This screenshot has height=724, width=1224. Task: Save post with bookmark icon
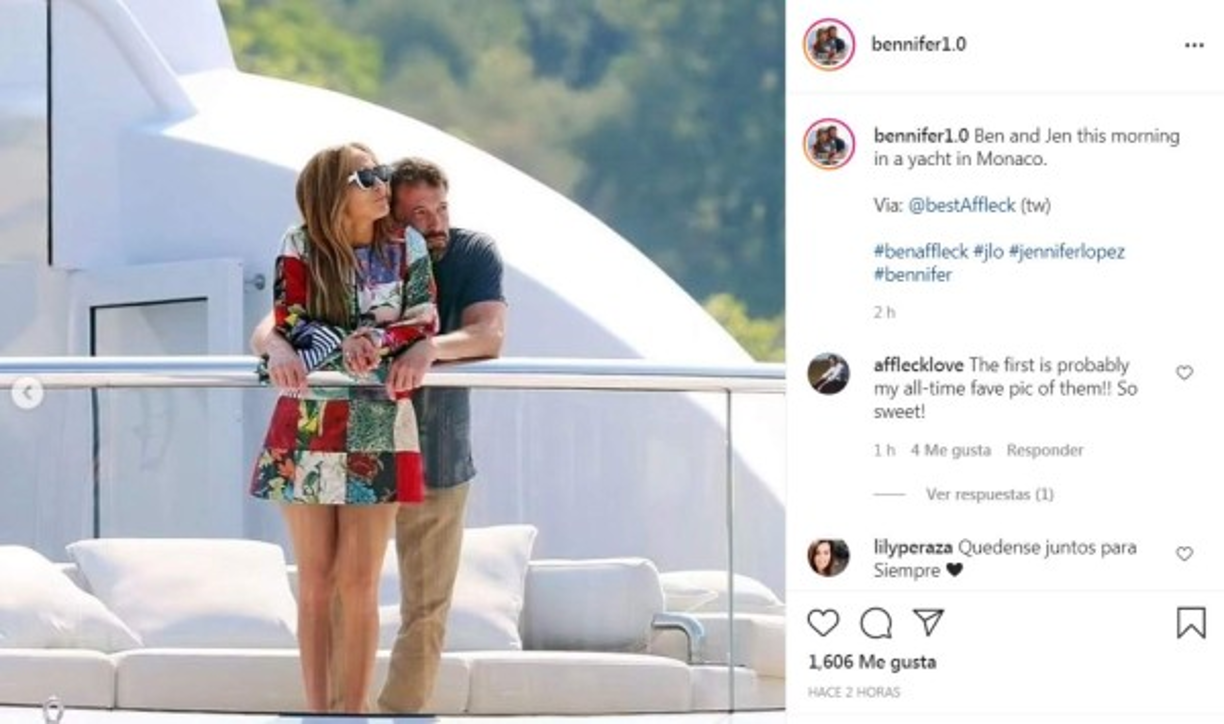(1190, 623)
